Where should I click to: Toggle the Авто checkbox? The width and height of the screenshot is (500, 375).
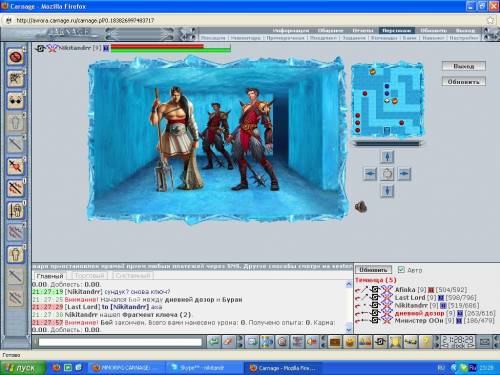point(401,270)
